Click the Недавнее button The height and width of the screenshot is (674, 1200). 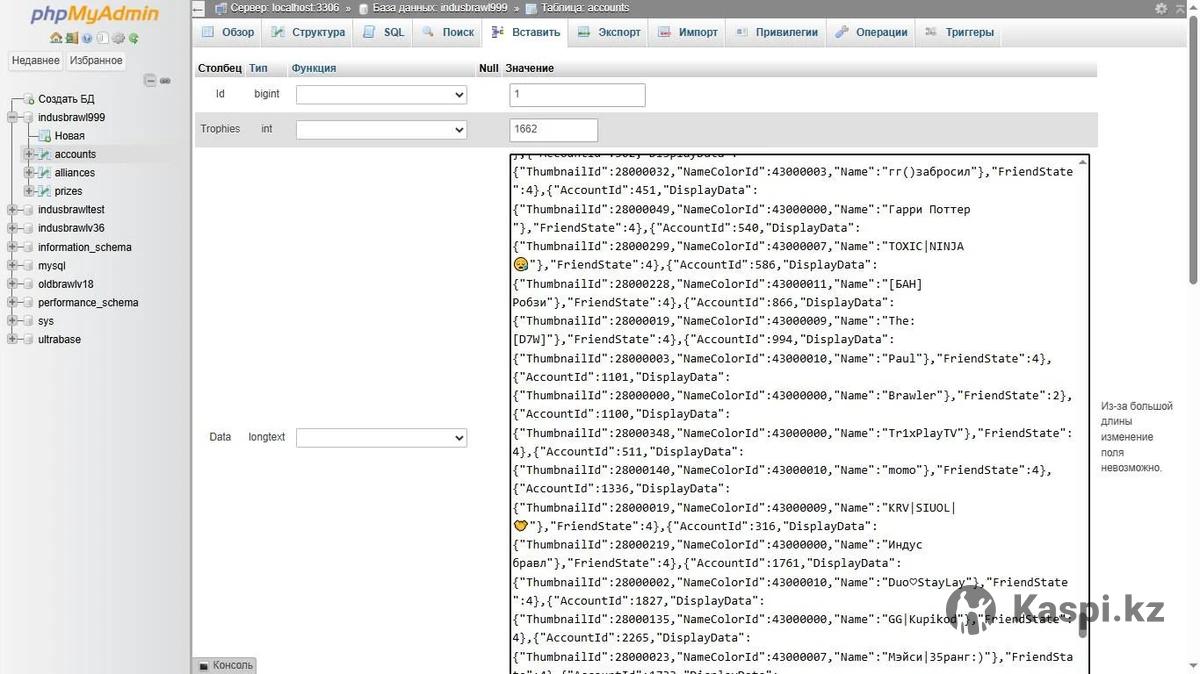36,60
